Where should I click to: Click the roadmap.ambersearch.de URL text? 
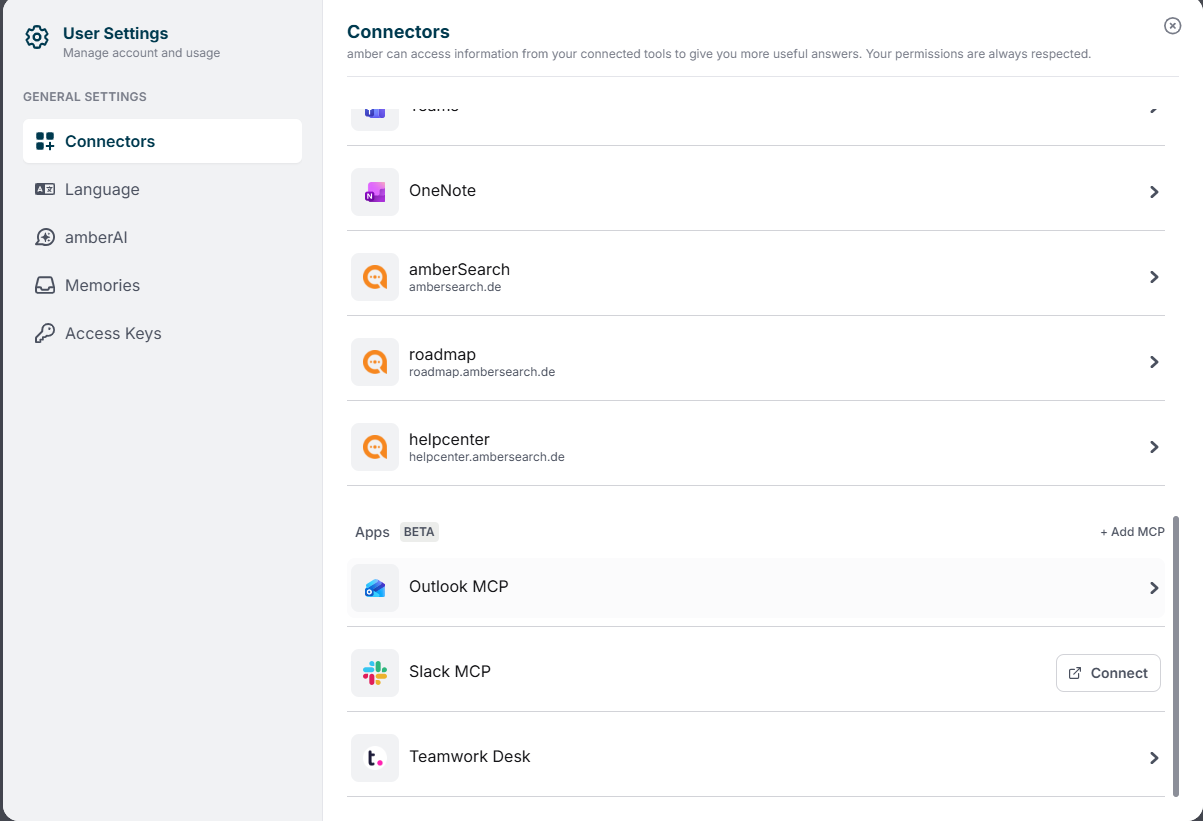(x=482, y=372)
